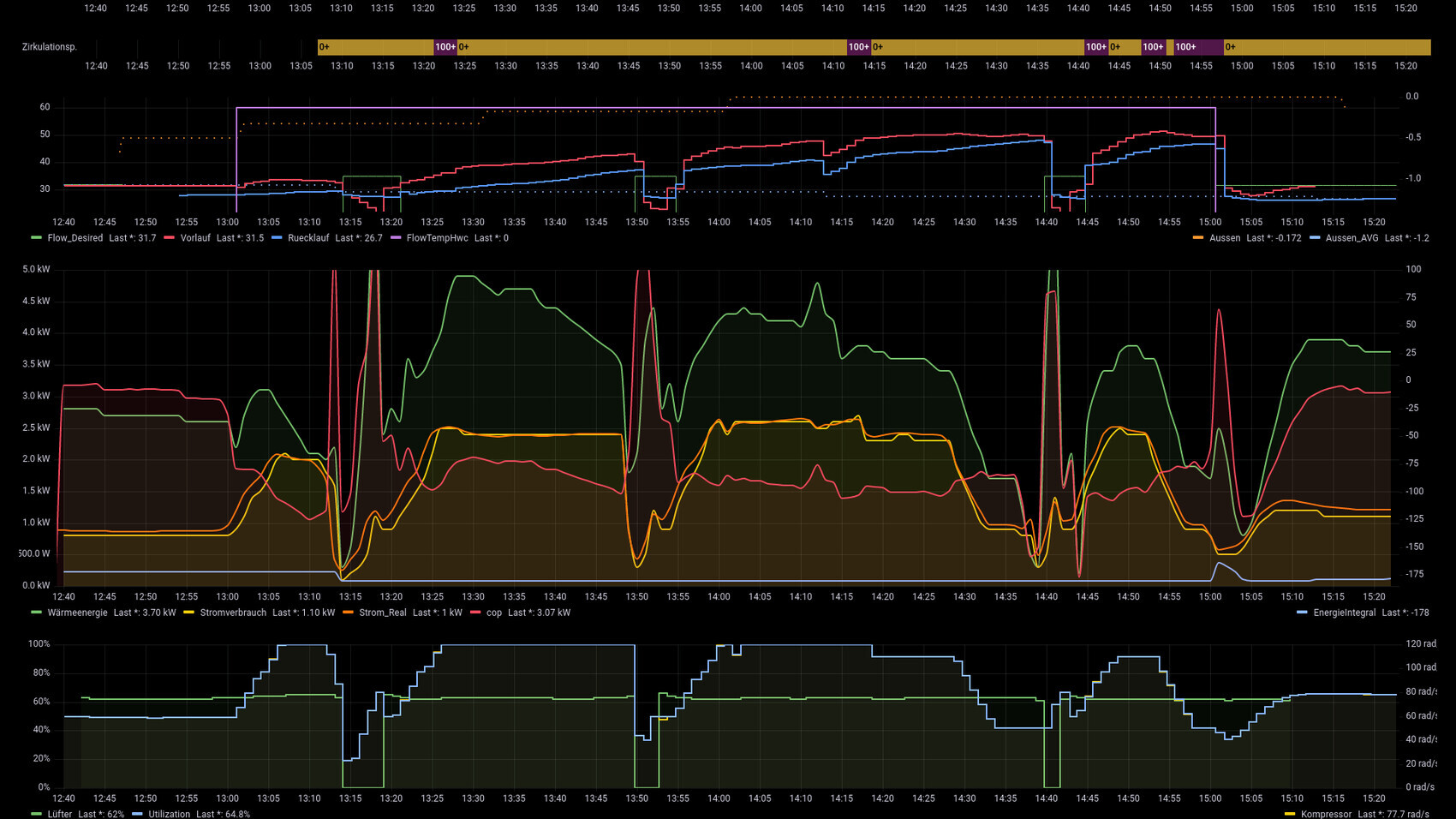Toggle the Vorlauf legend entry
This screenshot has height=819, width=1456.
194,238
